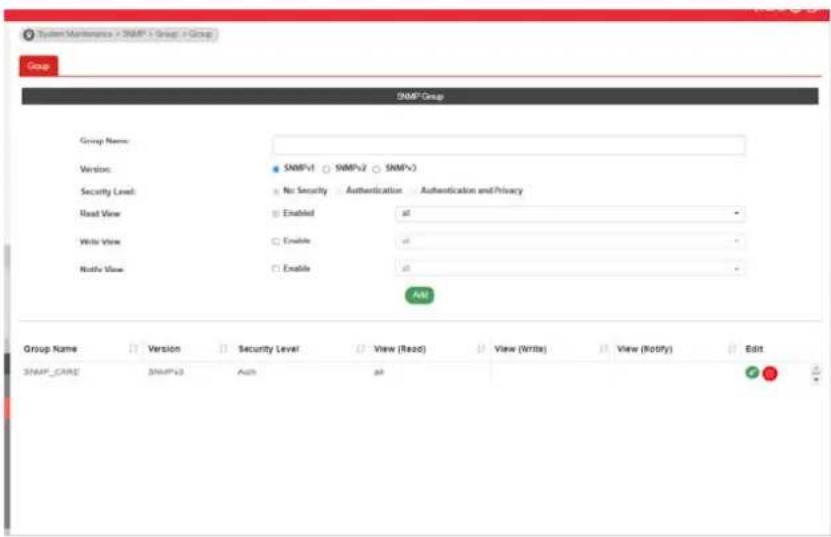The width and height of the screenshot is (831, 537).
Task: Choose Authentication and Privacy option
Action: [x=414, y=191]
